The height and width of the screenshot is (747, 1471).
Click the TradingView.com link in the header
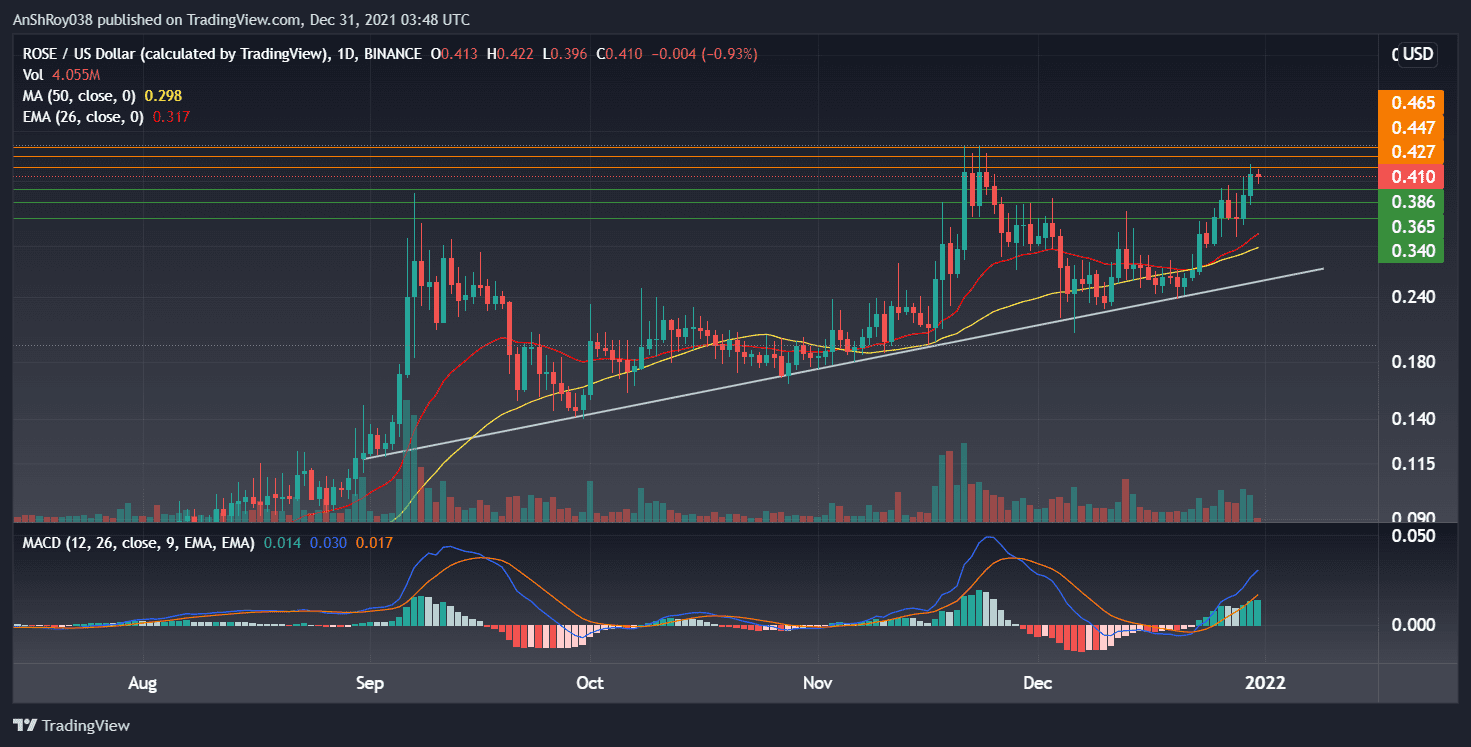(244, 19)
